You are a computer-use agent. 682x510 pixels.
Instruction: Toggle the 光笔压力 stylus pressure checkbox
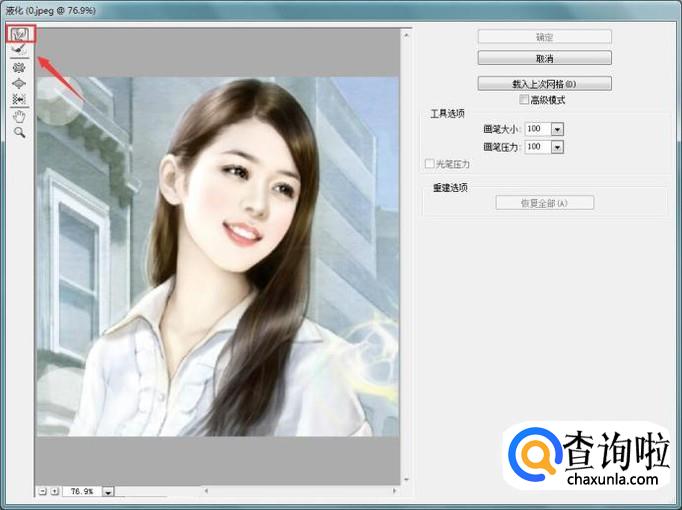coord(429,163)
